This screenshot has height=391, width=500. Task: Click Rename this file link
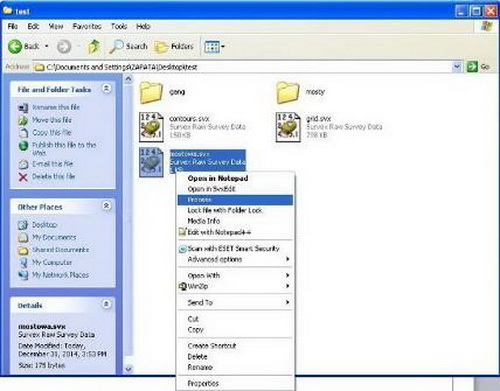pyautogui.click(x=56, y=107)
